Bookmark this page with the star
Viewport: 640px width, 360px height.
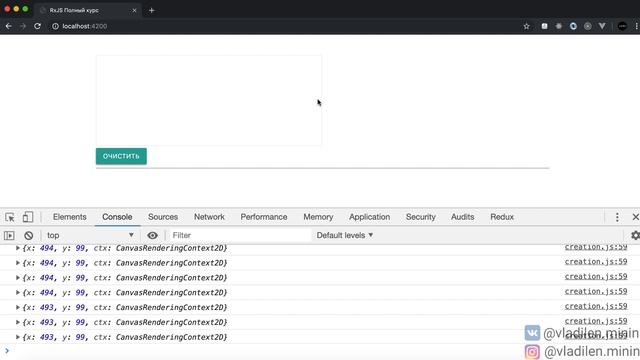point(527,26)
